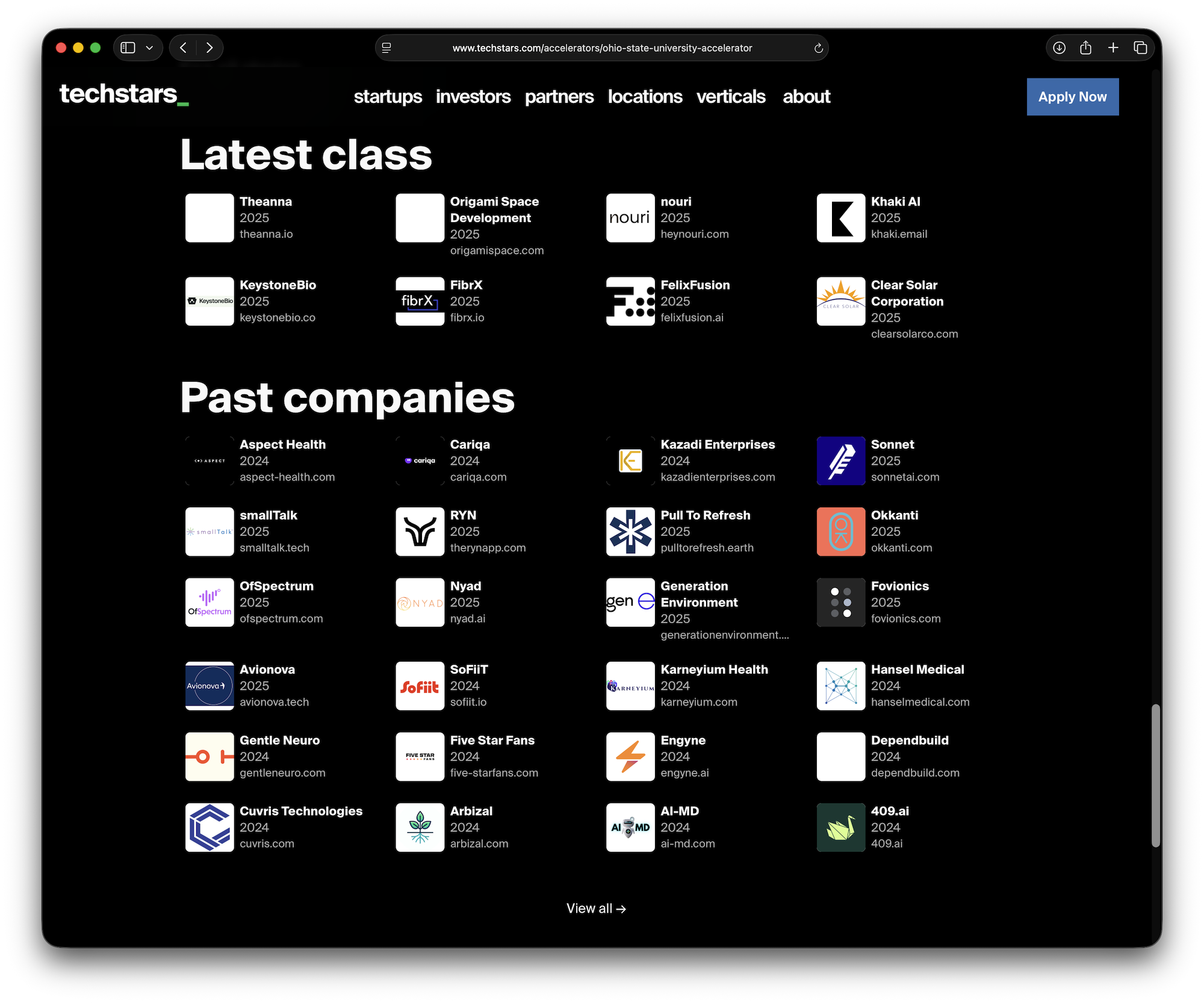This screenshot has height=1003, width=1204.
Task: Open the Safari downloads icon
Action: pos(1059,48)
